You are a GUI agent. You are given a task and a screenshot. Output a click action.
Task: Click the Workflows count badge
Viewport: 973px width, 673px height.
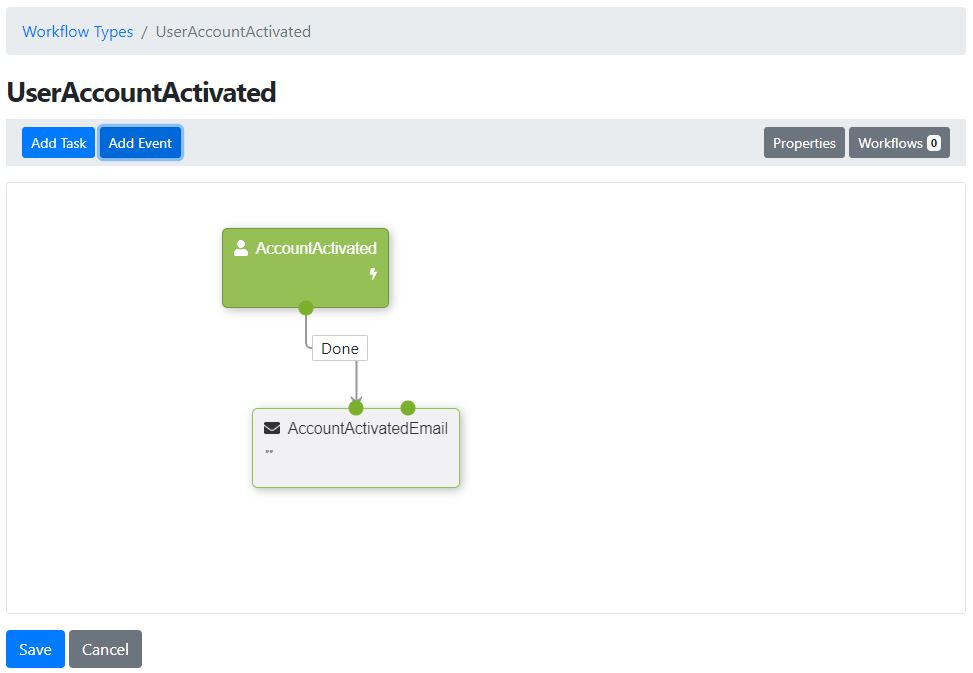click(x=933, y=143)
